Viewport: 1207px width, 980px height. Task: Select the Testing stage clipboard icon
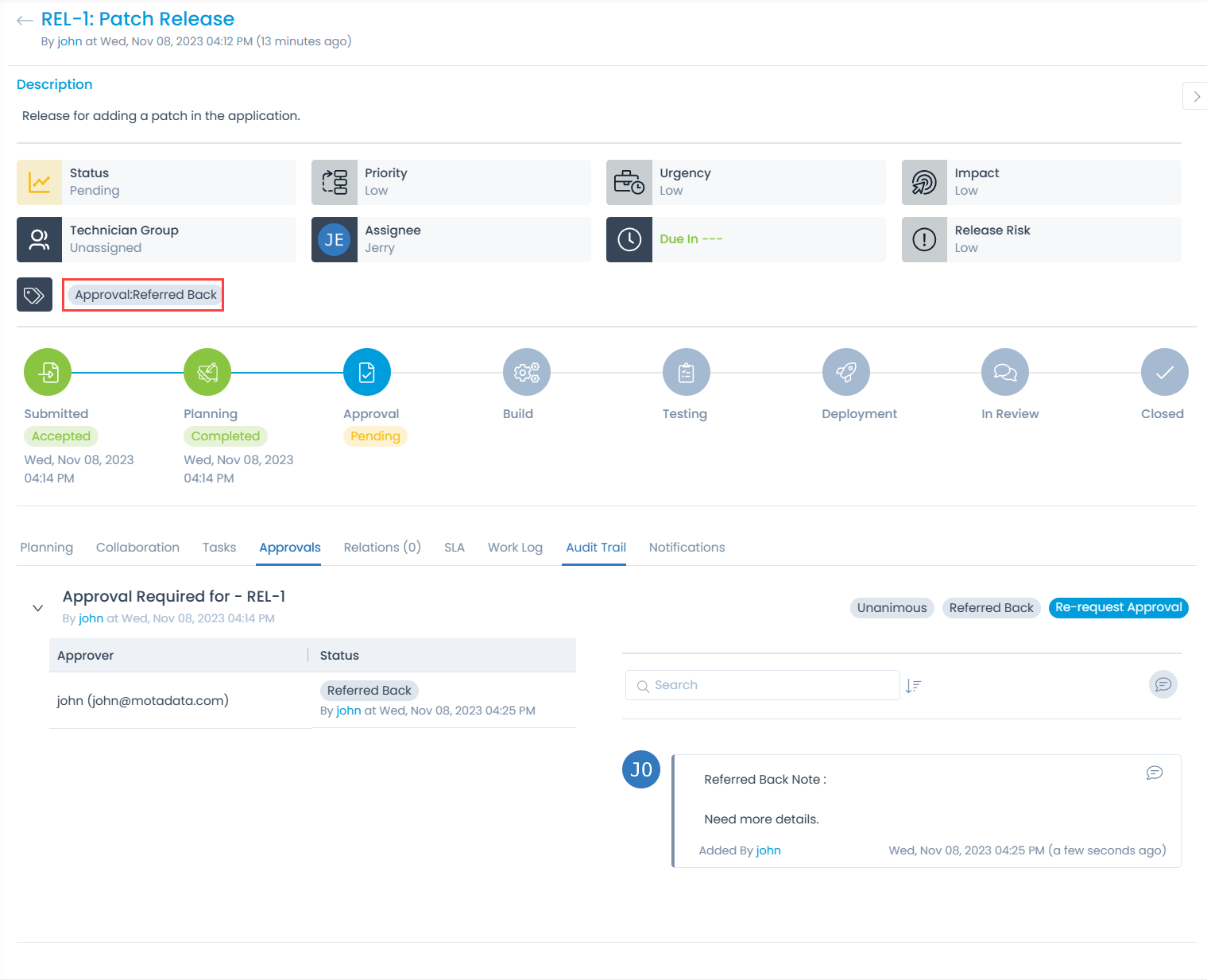pos(686,372)
